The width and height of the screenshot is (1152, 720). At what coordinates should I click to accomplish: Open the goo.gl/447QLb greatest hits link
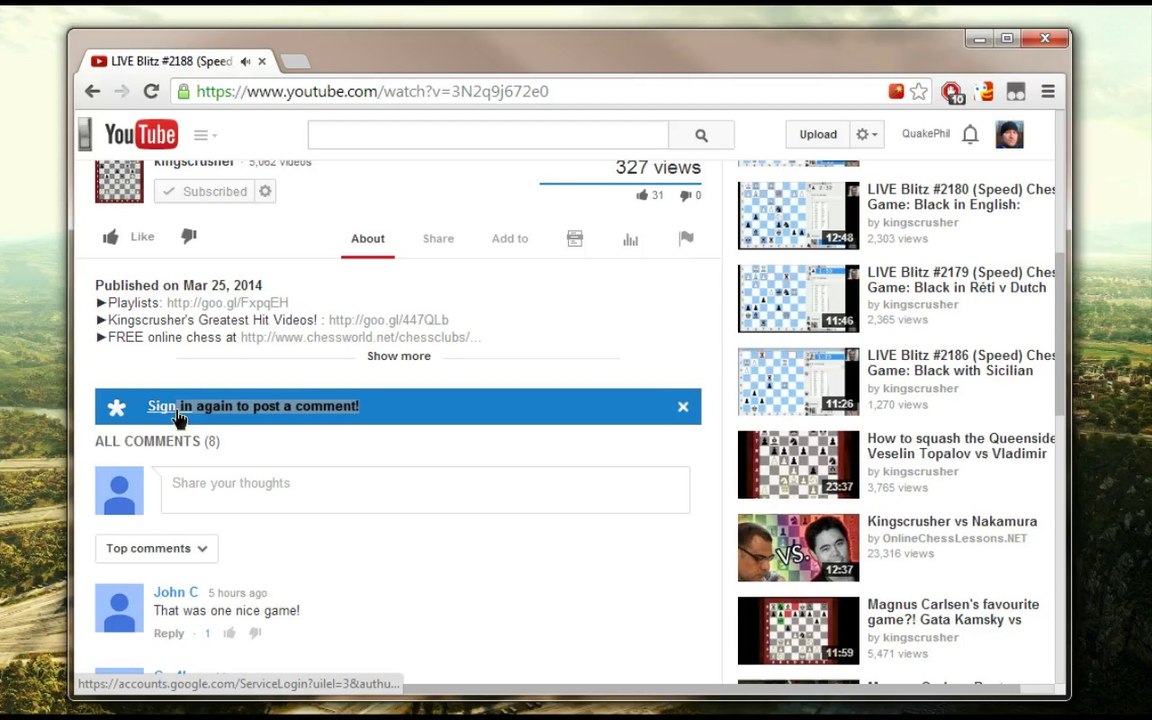tap(389, 320)
